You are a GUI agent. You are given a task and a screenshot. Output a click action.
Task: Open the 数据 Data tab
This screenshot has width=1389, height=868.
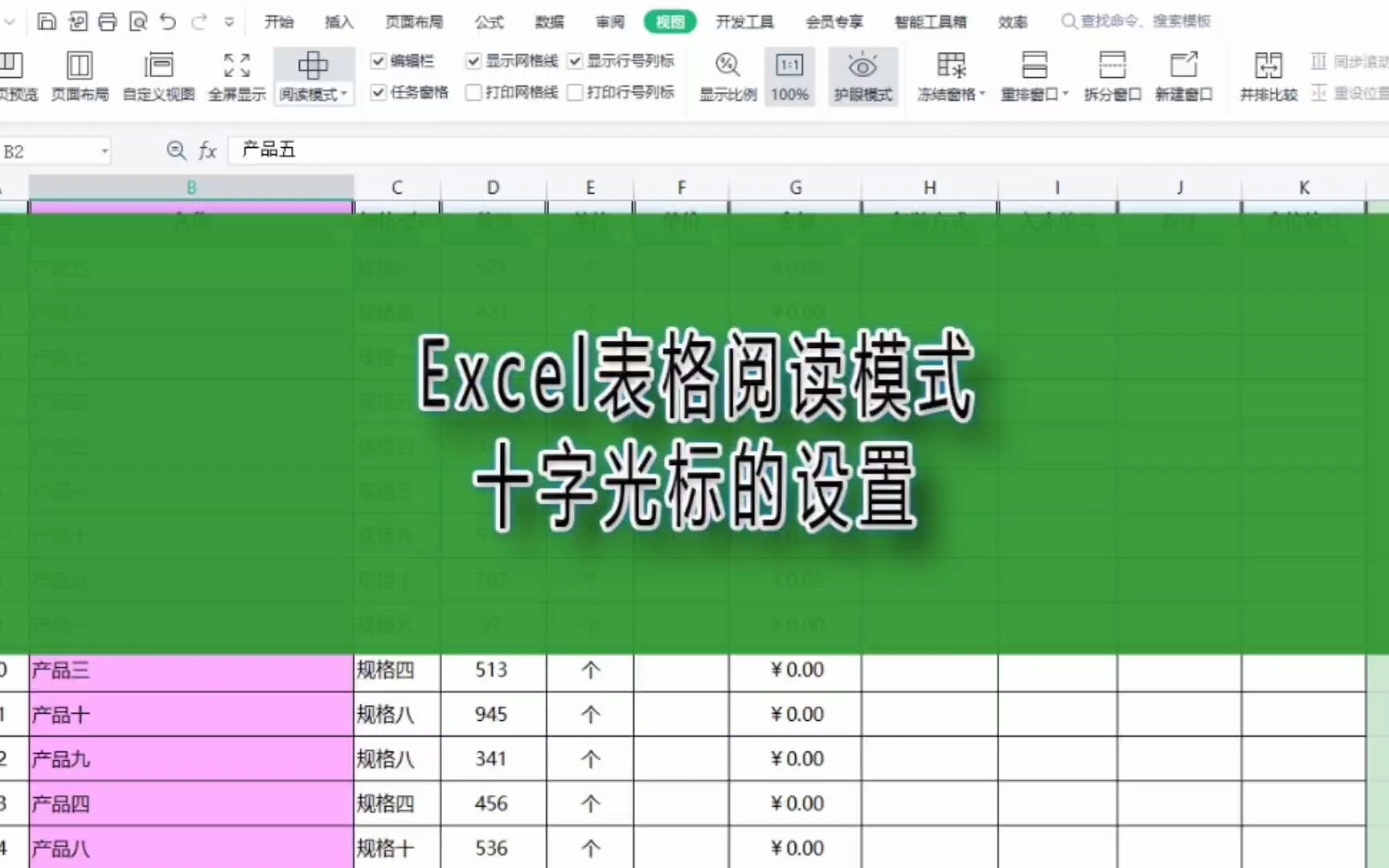[550, 22]
